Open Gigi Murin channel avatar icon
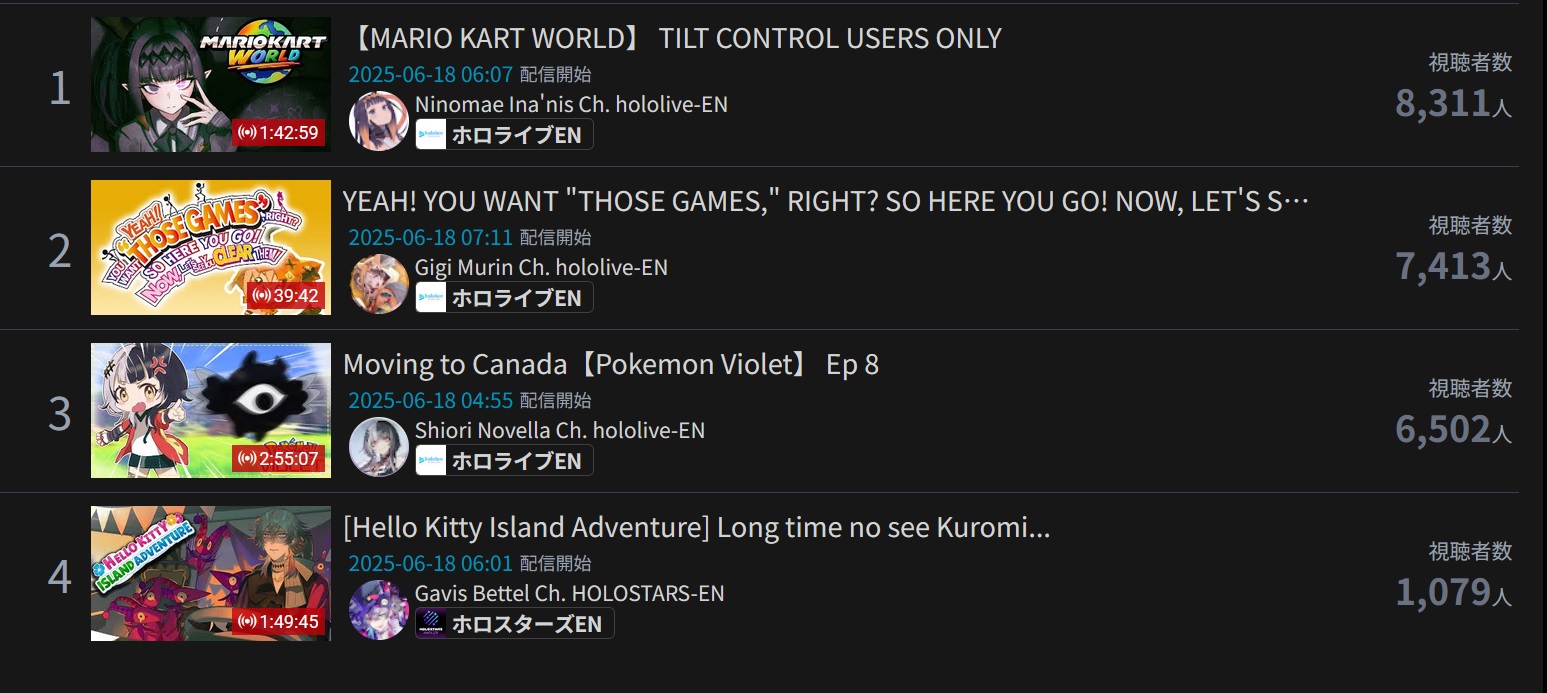 coord(379,284)
